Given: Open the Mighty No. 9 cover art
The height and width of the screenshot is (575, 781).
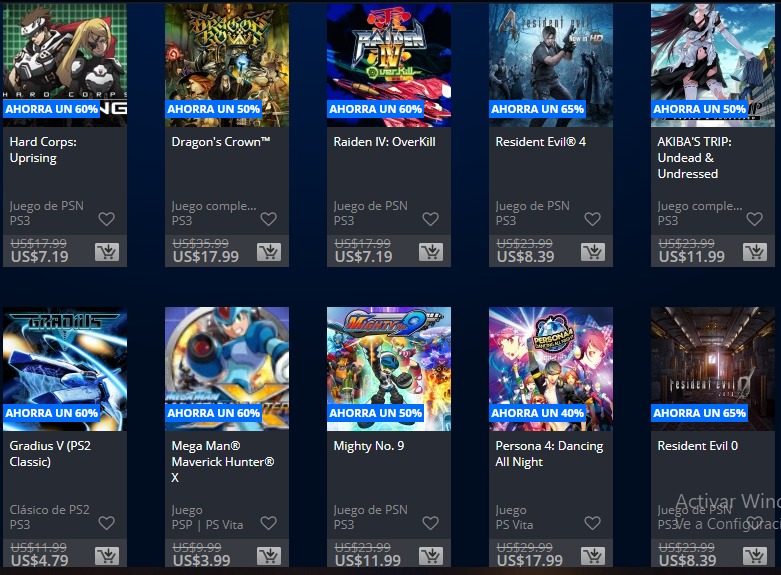Looking at the screenshot, I should click(389, 369).
